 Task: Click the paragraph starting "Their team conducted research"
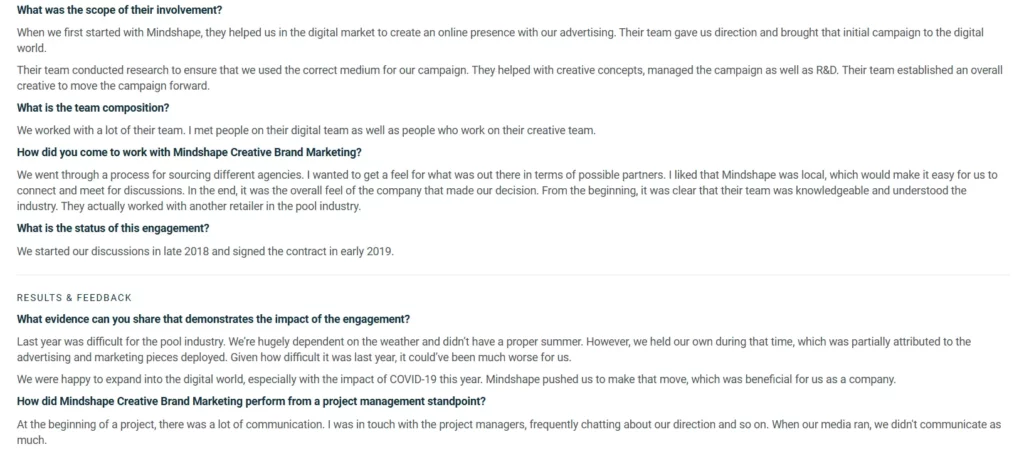509,78
